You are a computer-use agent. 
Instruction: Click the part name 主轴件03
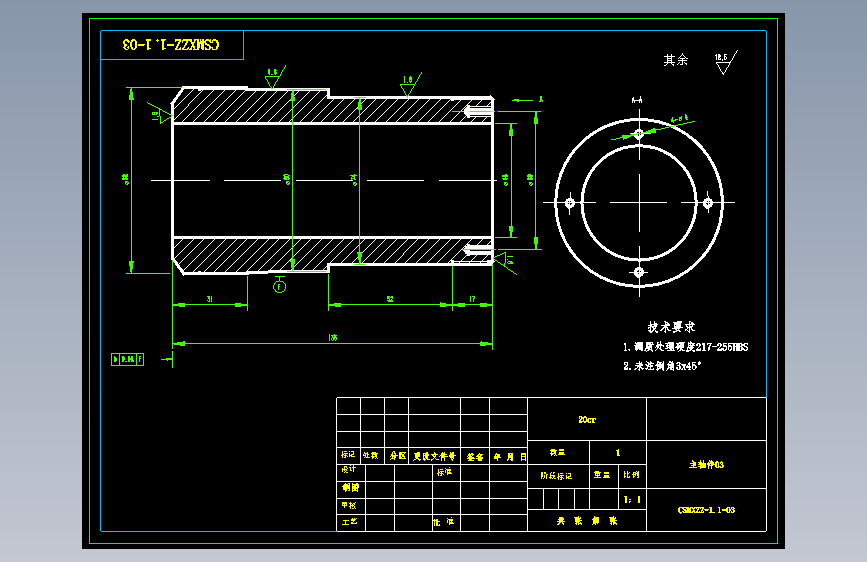(706, 465)
